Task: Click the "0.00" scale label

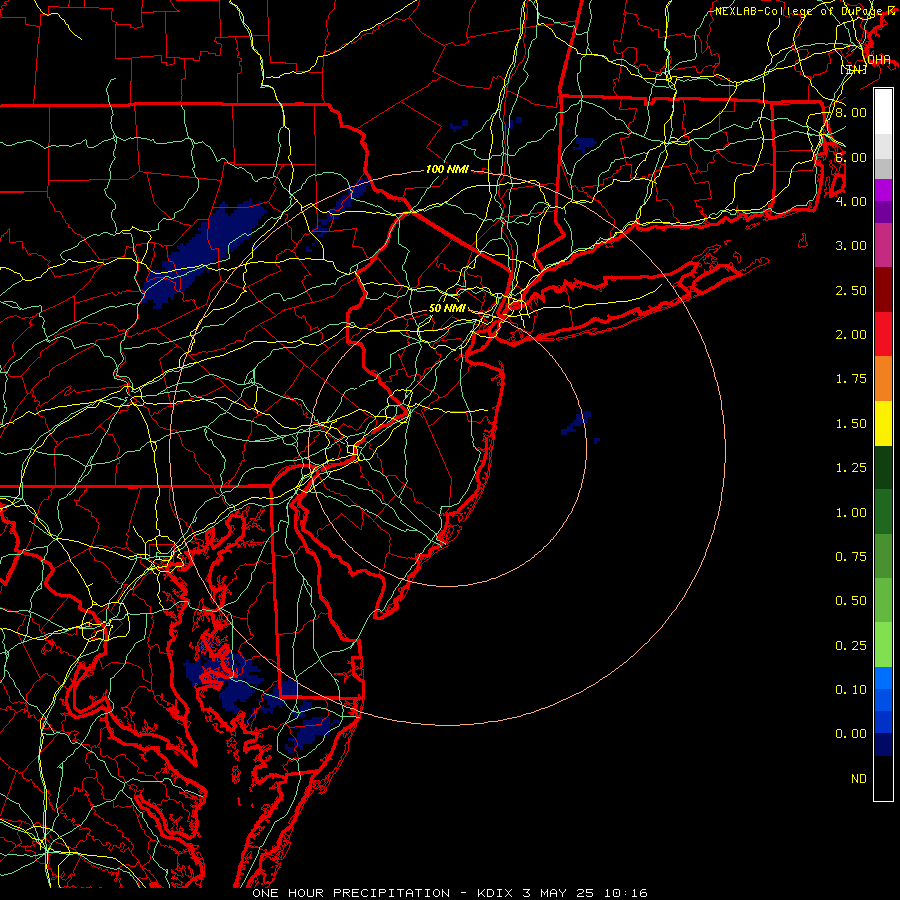Action: 851,734
